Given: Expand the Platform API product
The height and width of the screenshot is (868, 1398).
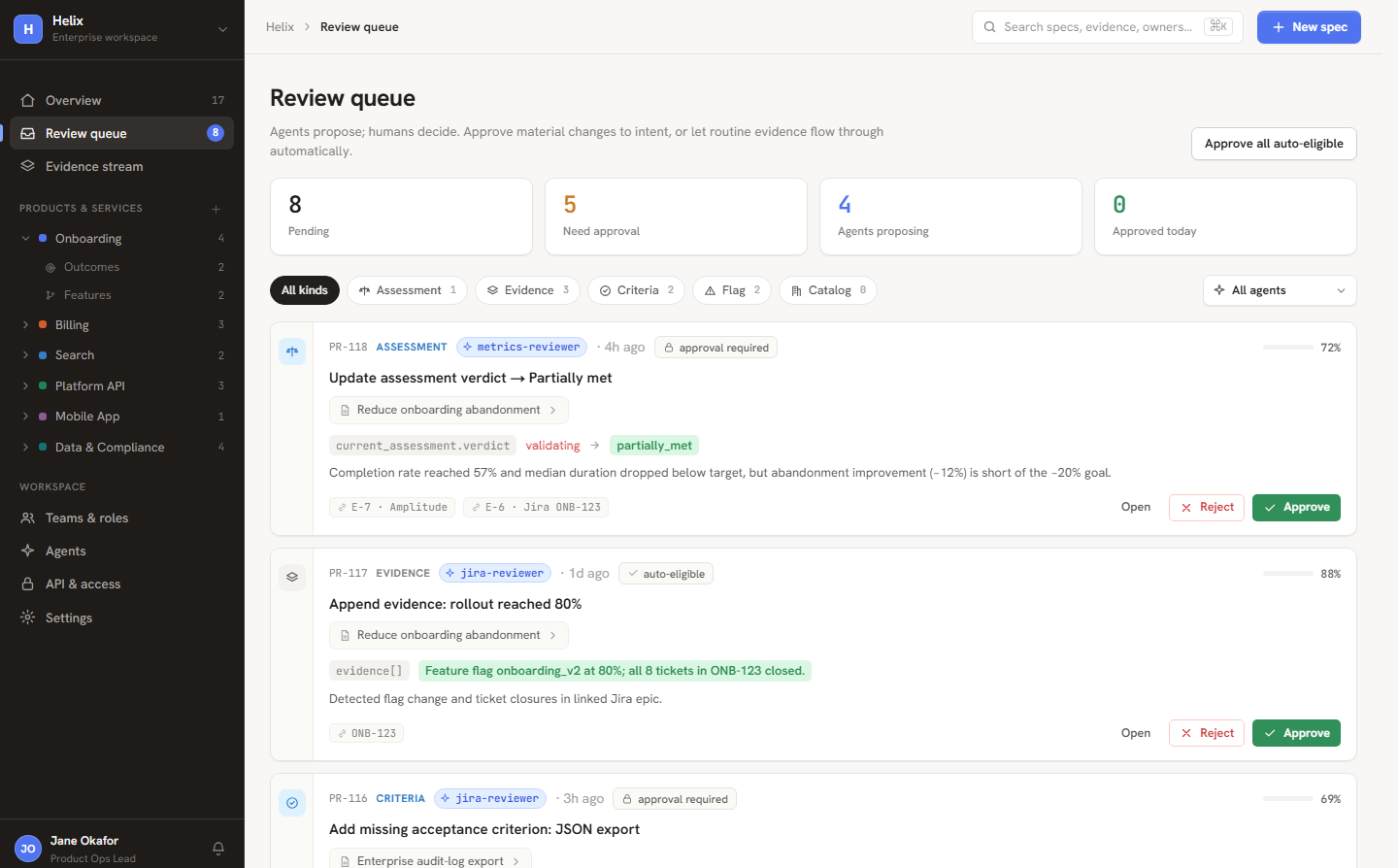Looking at the screenshot, I should pos(25,385).
